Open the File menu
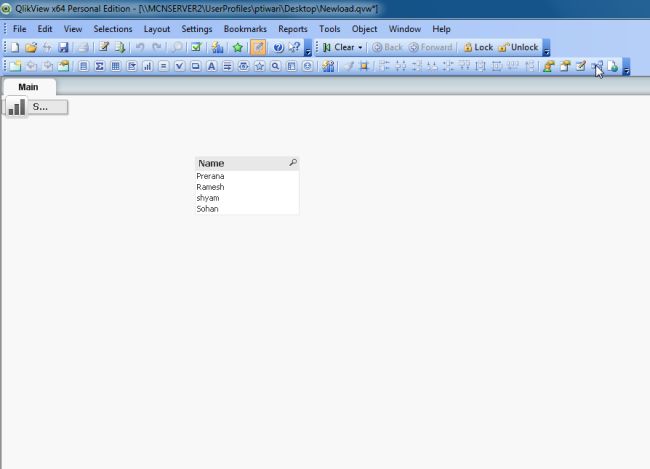This screenshot has width=650, height=469. click(19, 29)
